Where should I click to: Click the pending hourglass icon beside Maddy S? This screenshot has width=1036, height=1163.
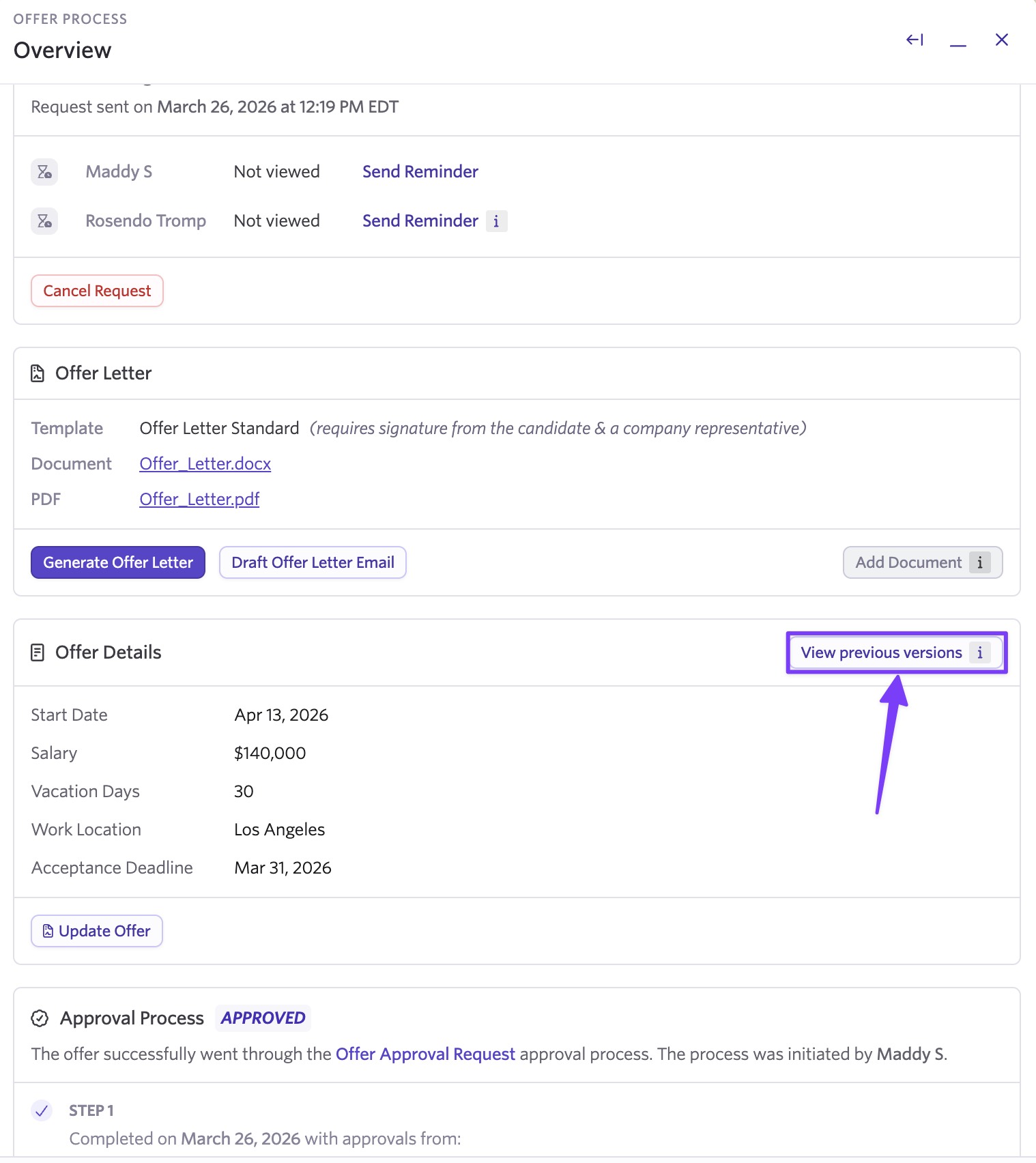point(44,172)
